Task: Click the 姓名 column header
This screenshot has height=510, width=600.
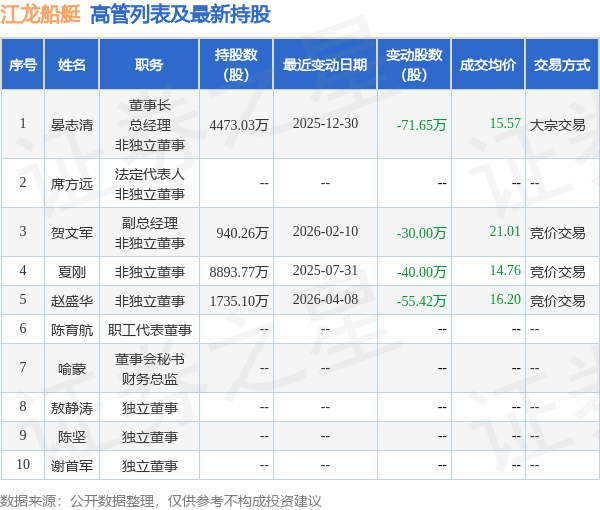Action: point(72,64)
